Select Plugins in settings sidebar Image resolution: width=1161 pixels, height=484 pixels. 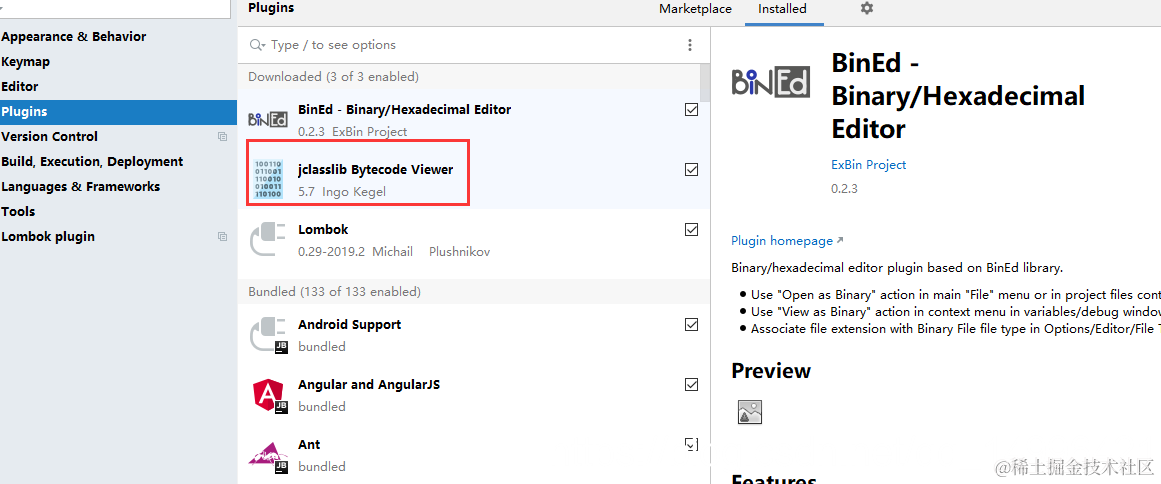pos(118,112)
